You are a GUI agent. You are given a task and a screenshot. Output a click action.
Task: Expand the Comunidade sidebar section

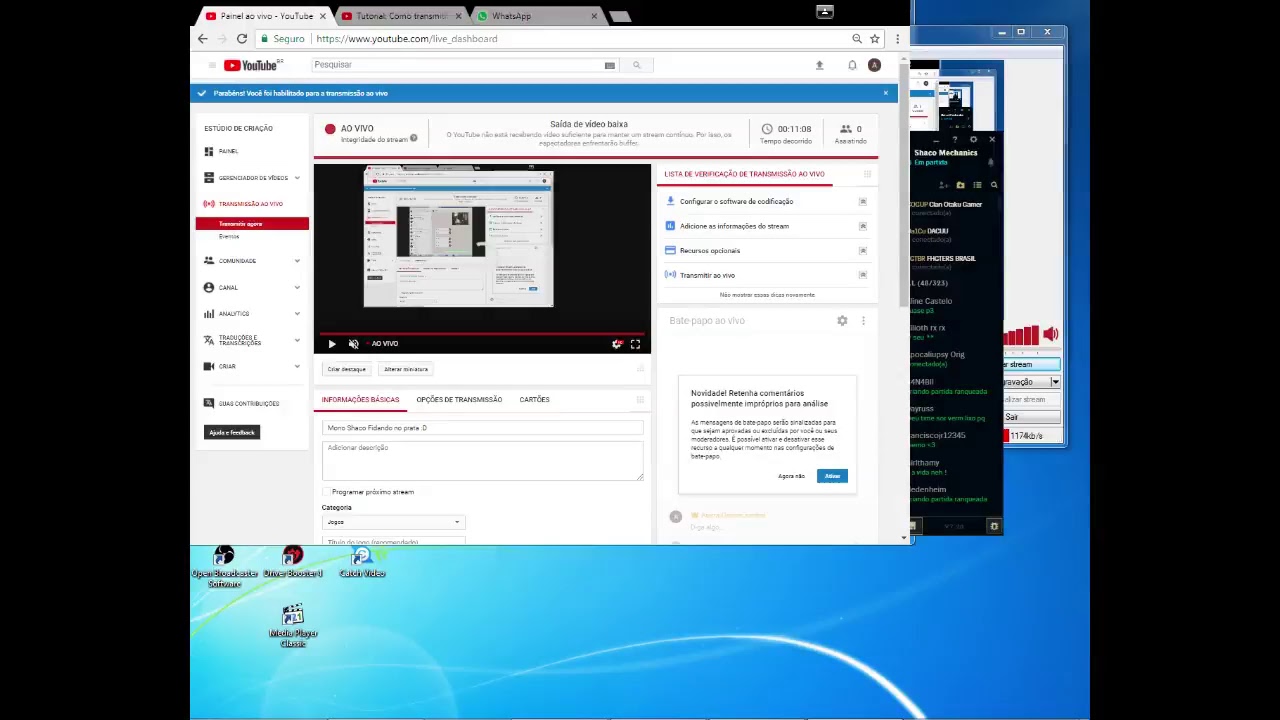click(252, 260)
